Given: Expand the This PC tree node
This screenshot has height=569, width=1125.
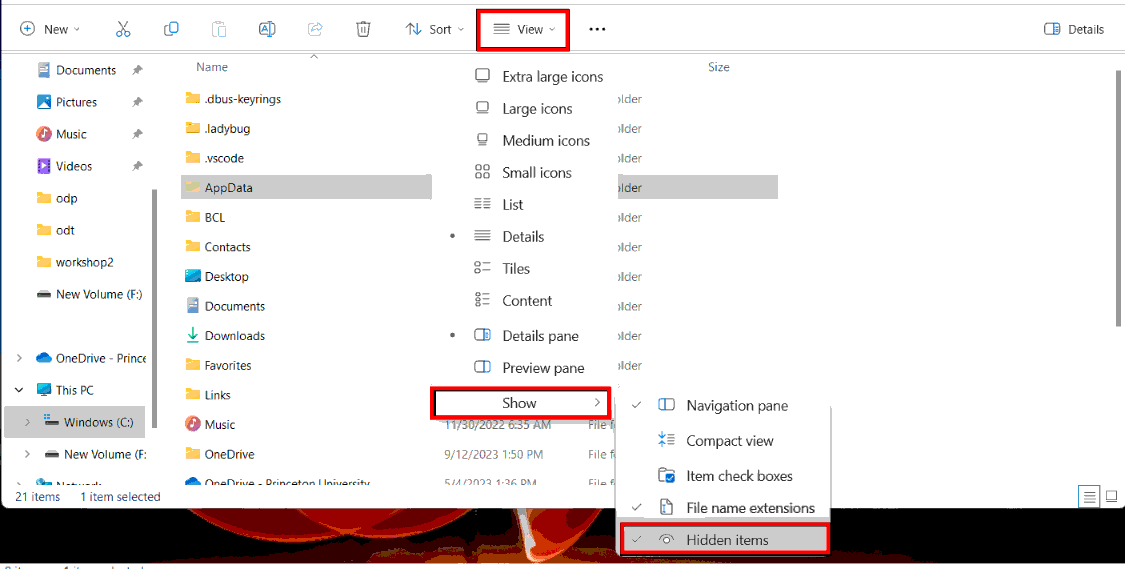Looking at the screenshot, I should click(x=20, y=390).
